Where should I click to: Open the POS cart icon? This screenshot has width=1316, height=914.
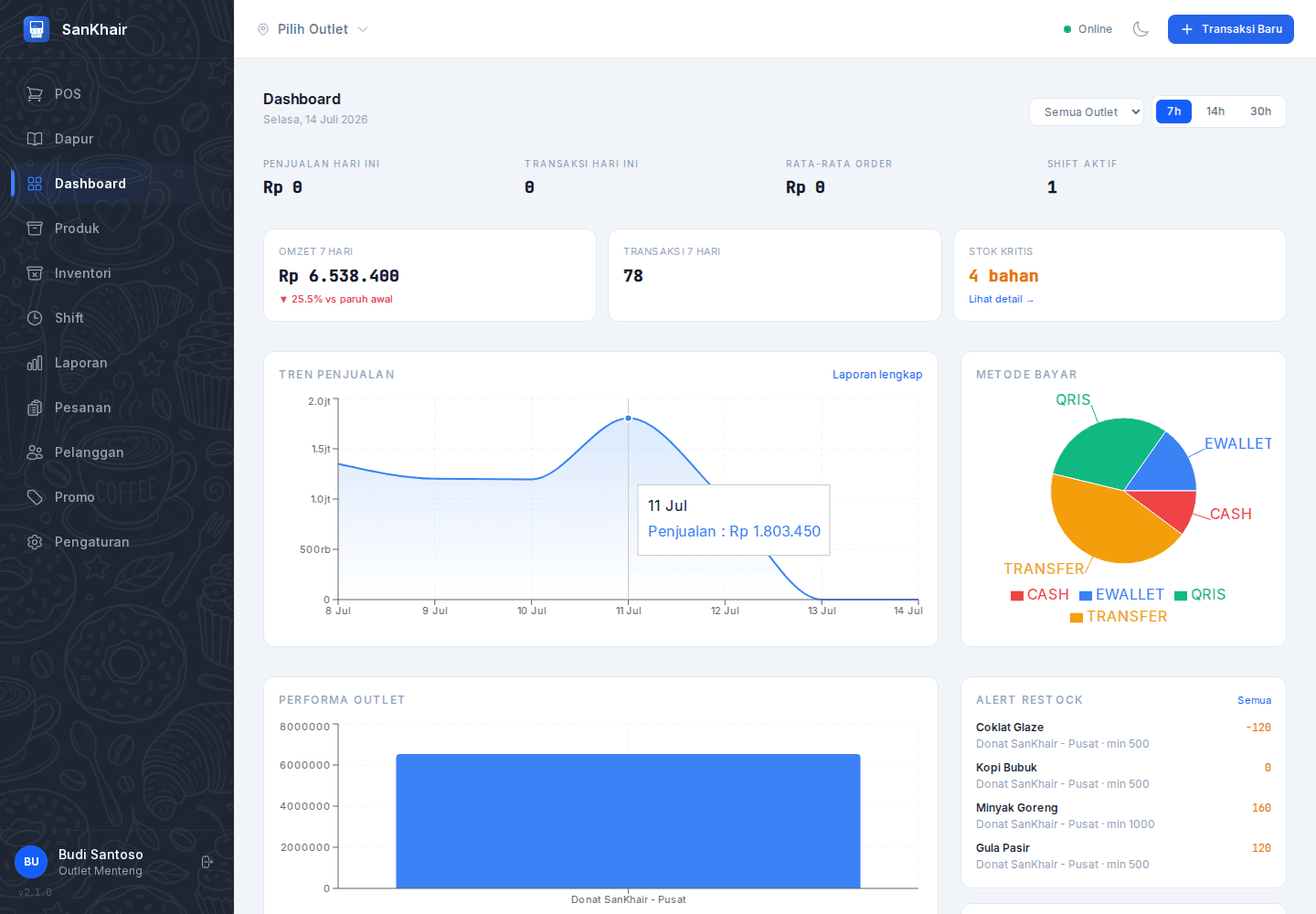35,94
